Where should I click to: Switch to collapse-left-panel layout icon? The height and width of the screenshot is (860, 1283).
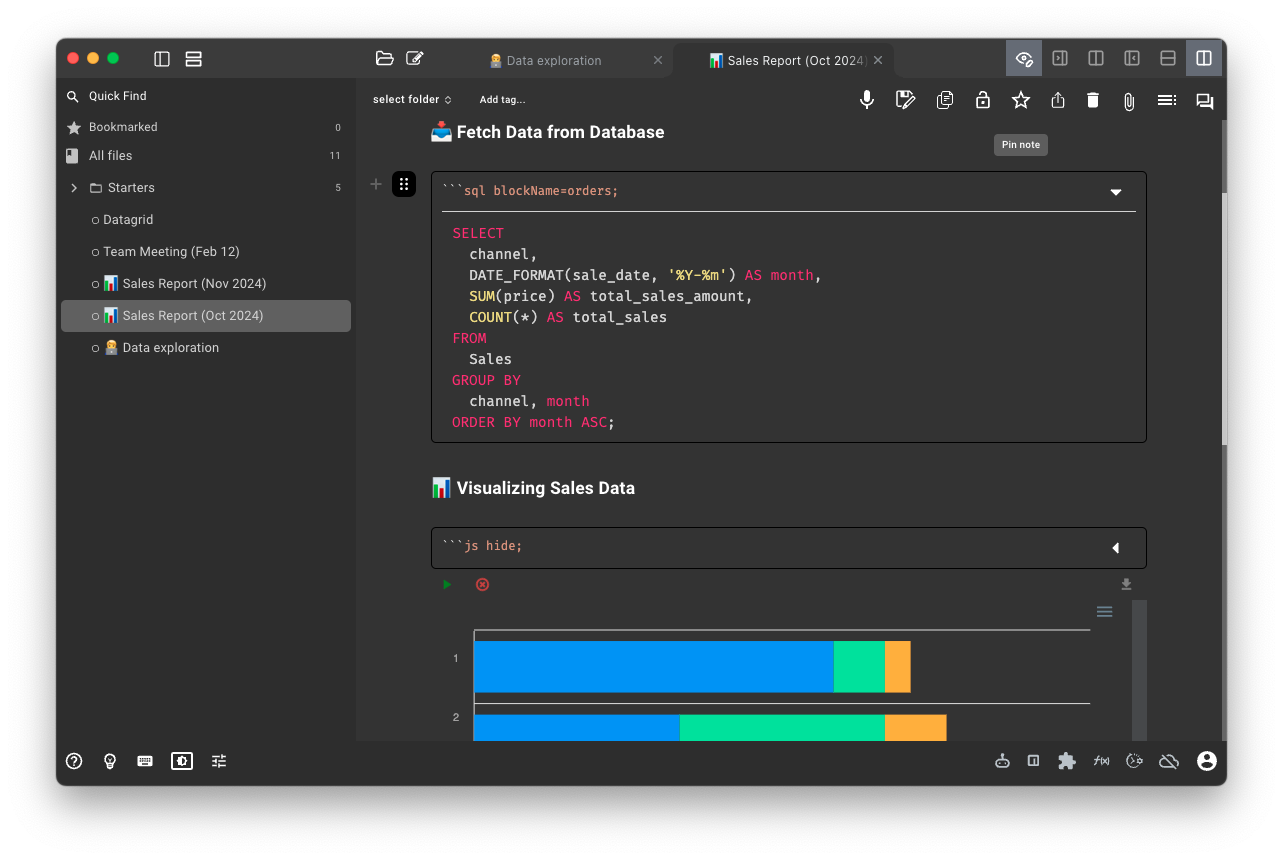coord(1132,59)
